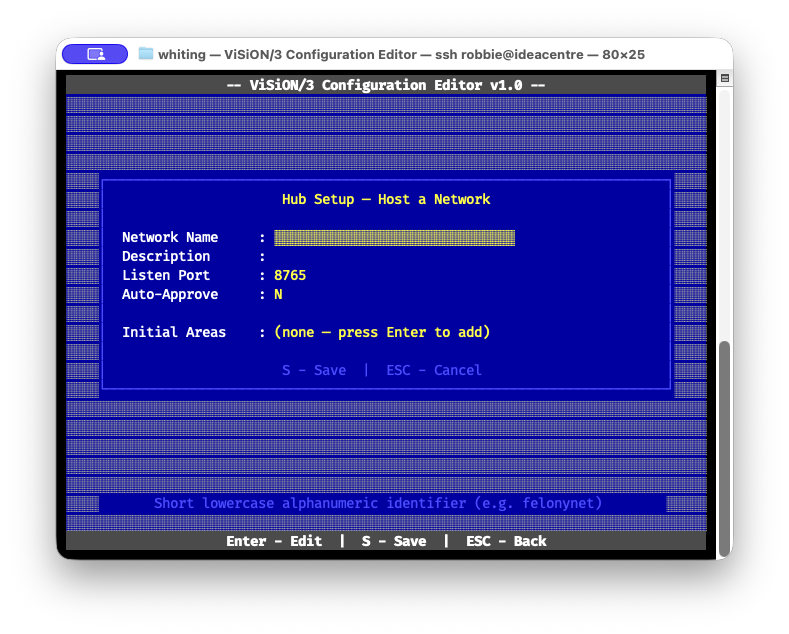Focus the Network Name input field
This screenshot has height=634, width=789.
(394, 237)
